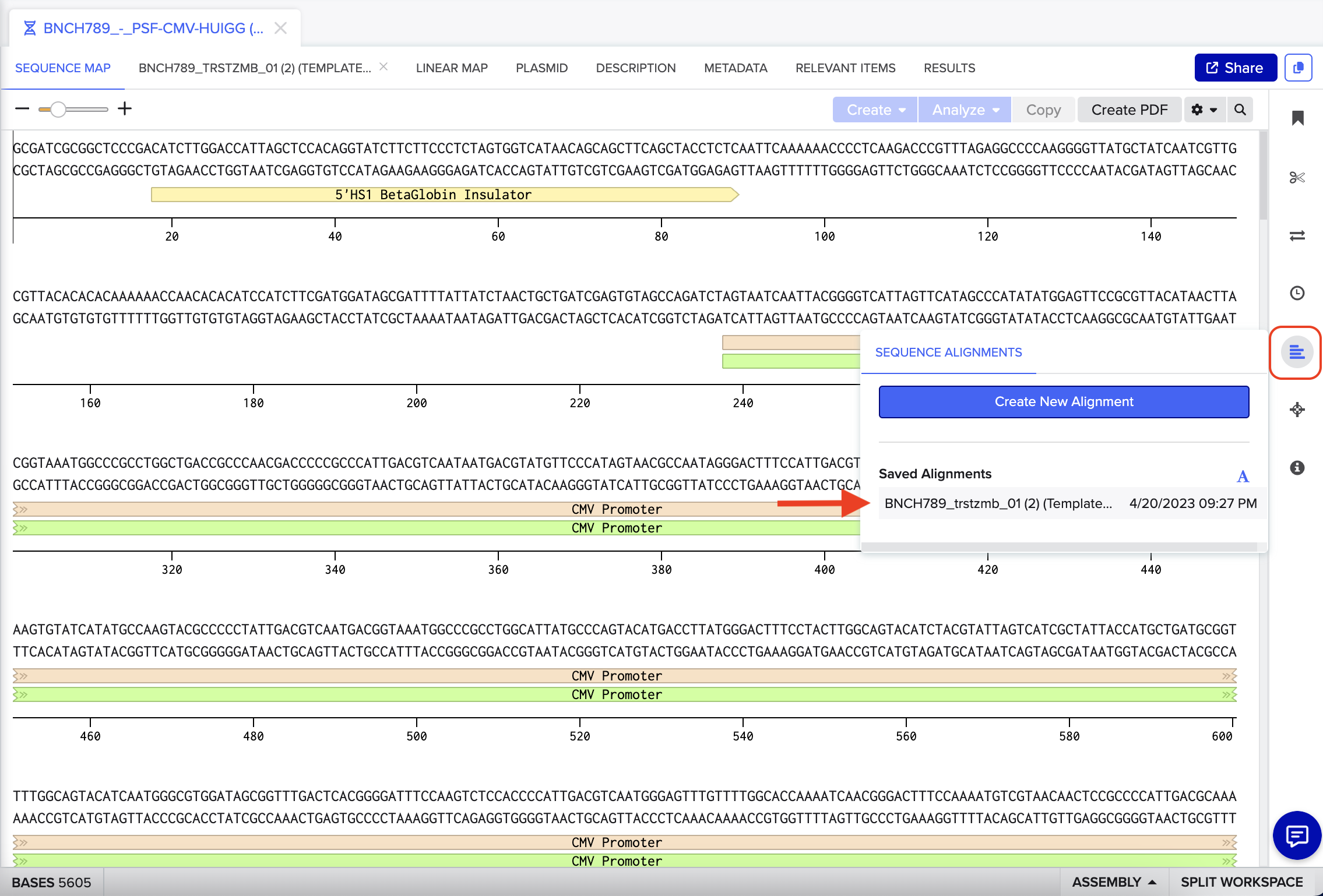Screen dimensions: 1323x896
Task: Switch to the LINEAR MAP tab
Action: (452, 68)
